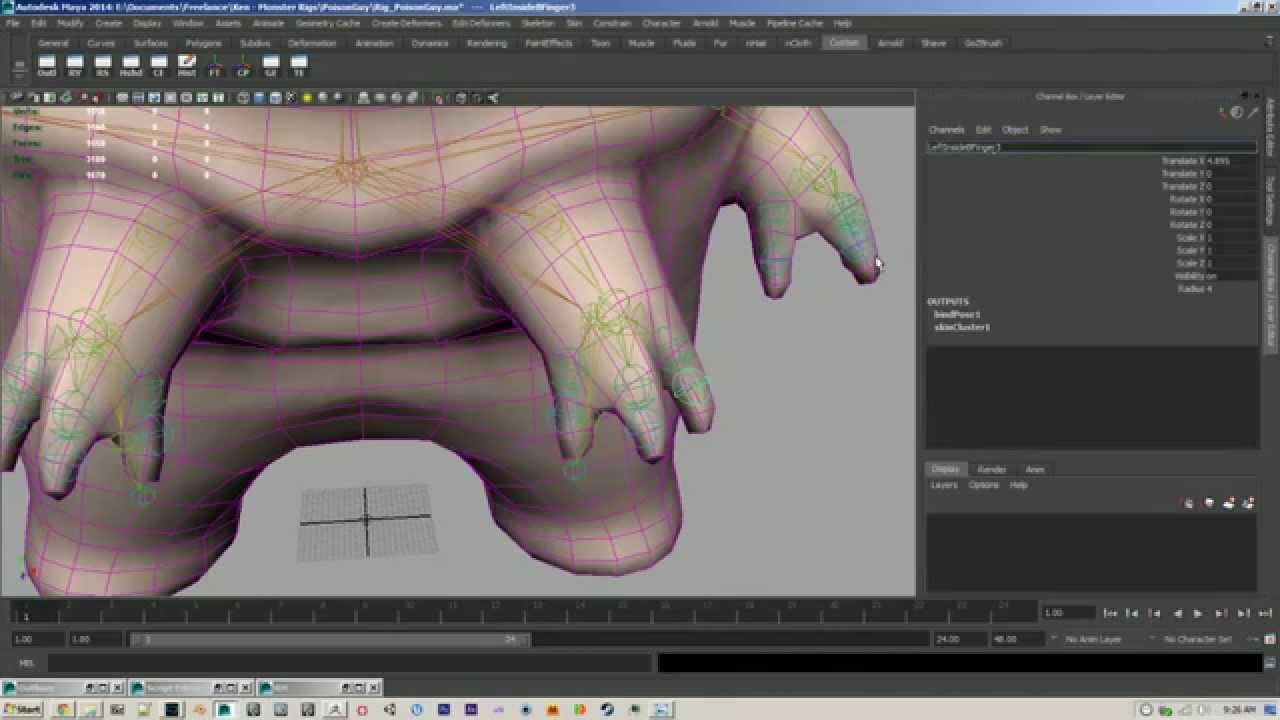
Task: Step back one frame
Action: pos(1132,613)
